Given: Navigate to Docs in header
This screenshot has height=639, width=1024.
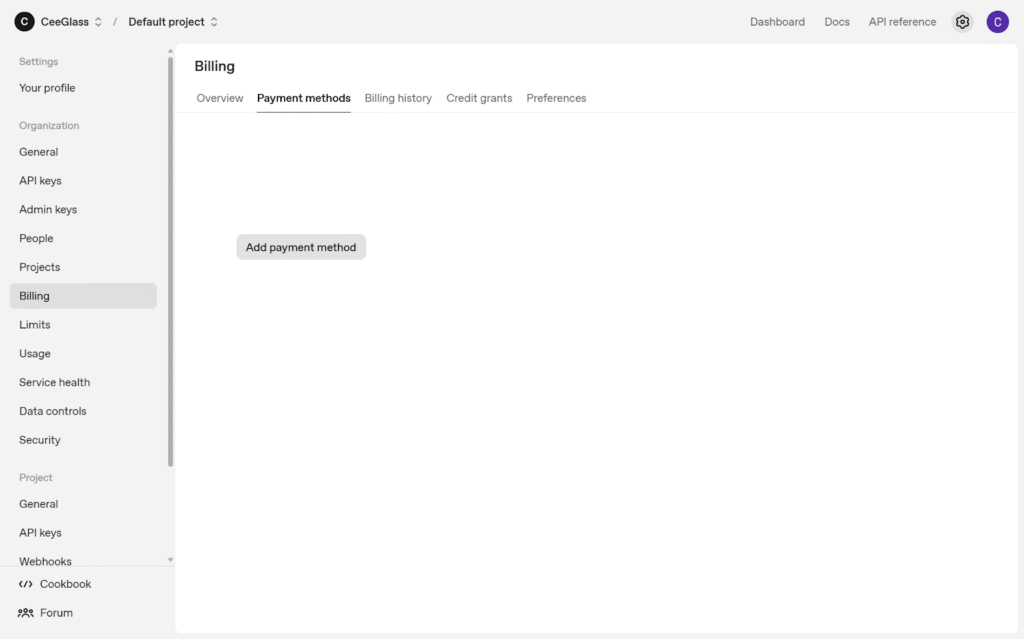Looking at the screenshot, I should coord(837,22).
